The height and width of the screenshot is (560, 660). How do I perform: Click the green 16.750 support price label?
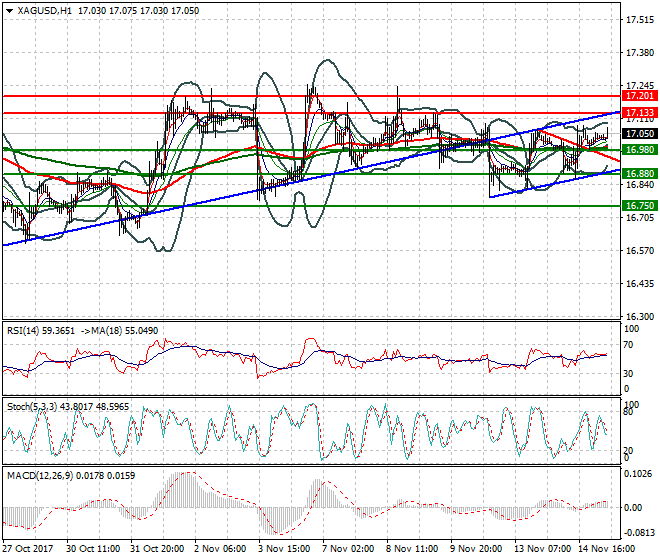pos(639,206)
